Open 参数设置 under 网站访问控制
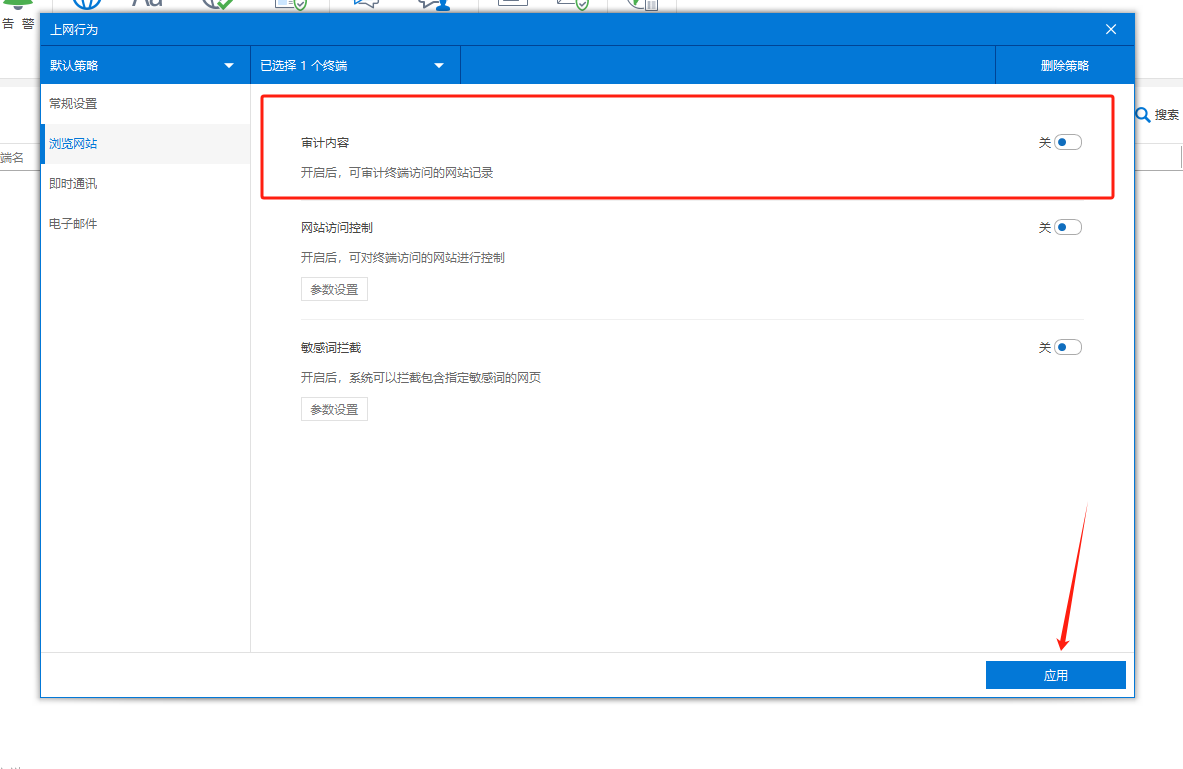1183x769 pixels. pyautogui.click(x=334, y=290)
